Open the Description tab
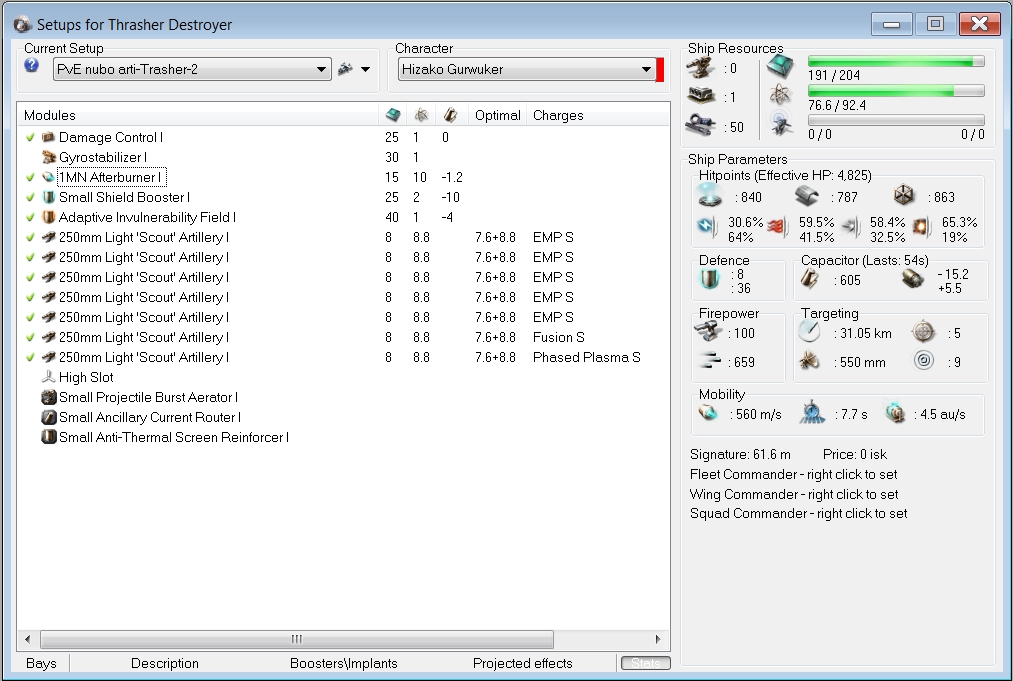The width and height of the screenshot is (1013, 681). click(x=165, y=663)
